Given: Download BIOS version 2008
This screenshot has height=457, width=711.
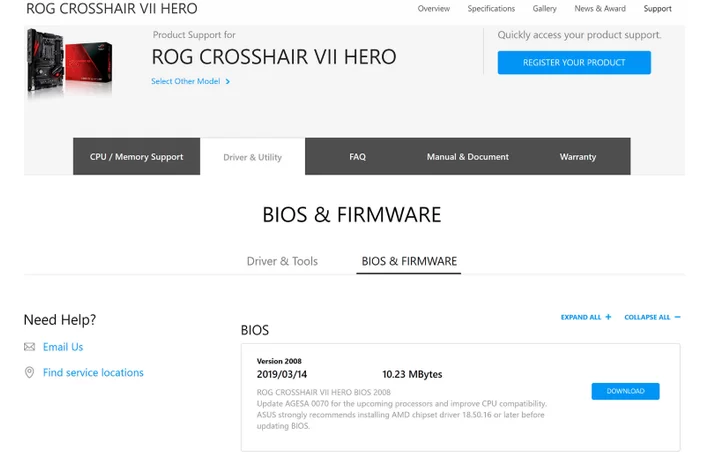Looking at the screenshot, I should 625,391.
